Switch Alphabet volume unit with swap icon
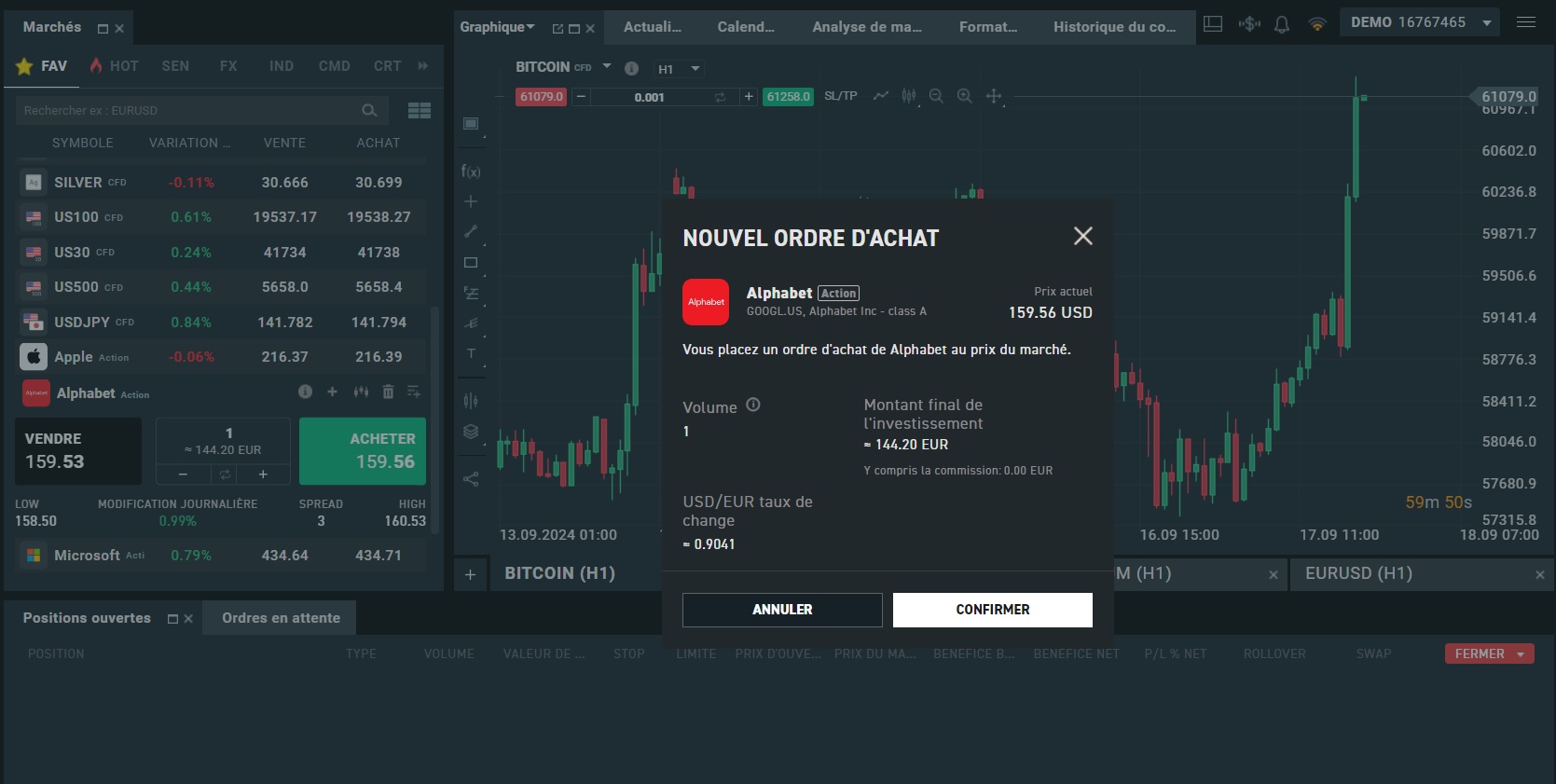Viewport: 1556px width, 784px height. click(224, 475)
